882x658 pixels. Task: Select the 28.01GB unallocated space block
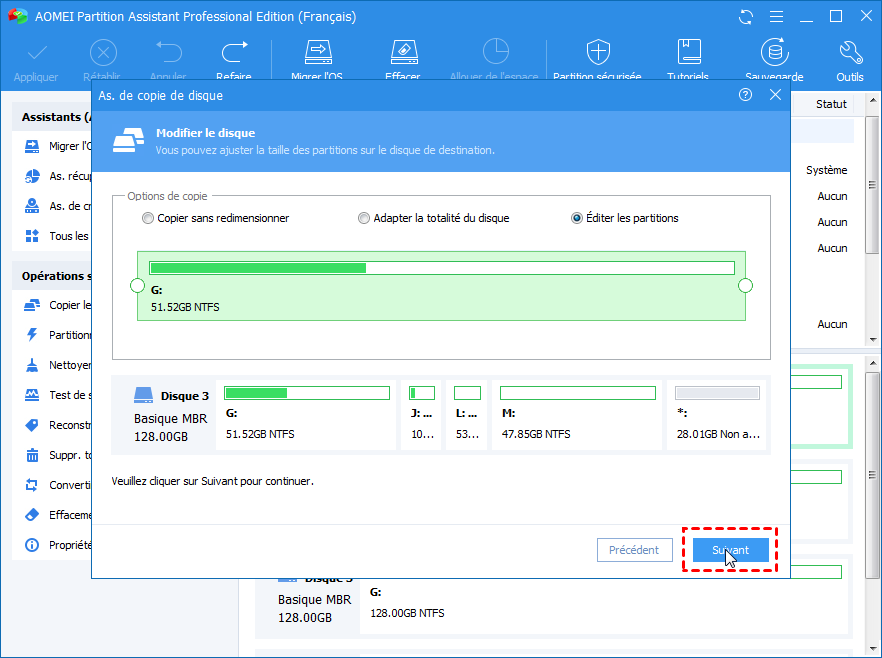tap(717, 414)
